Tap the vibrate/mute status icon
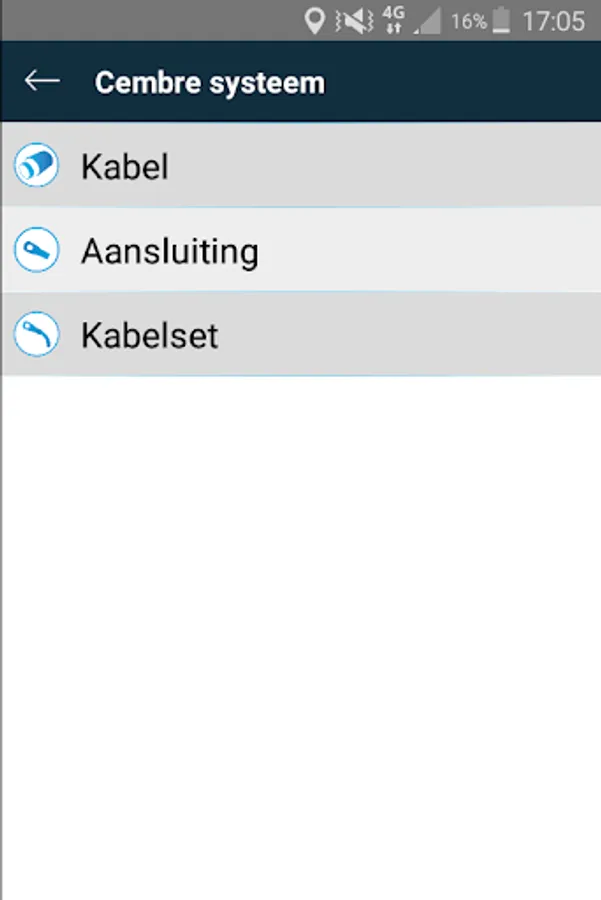 pos(354,20)
